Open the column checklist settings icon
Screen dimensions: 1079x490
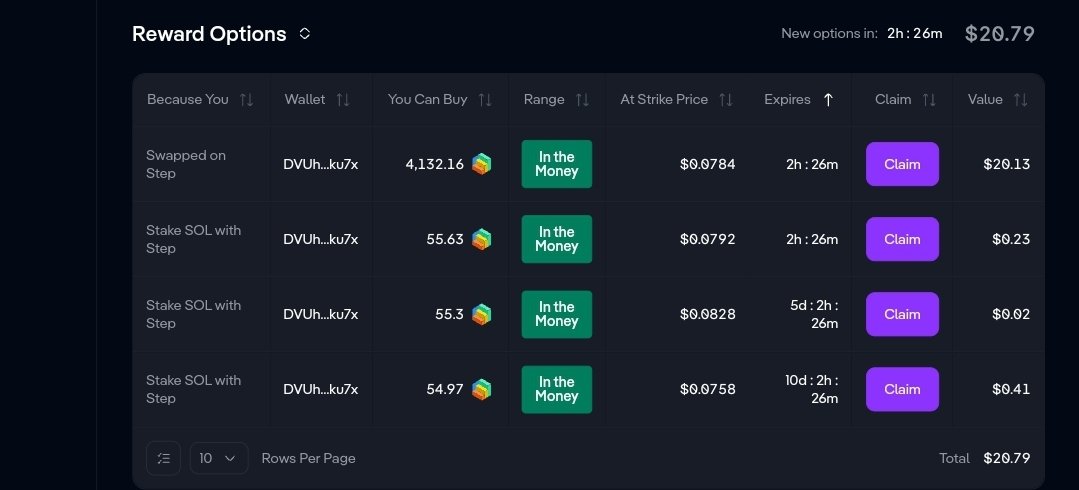click(x=164, y=458)
